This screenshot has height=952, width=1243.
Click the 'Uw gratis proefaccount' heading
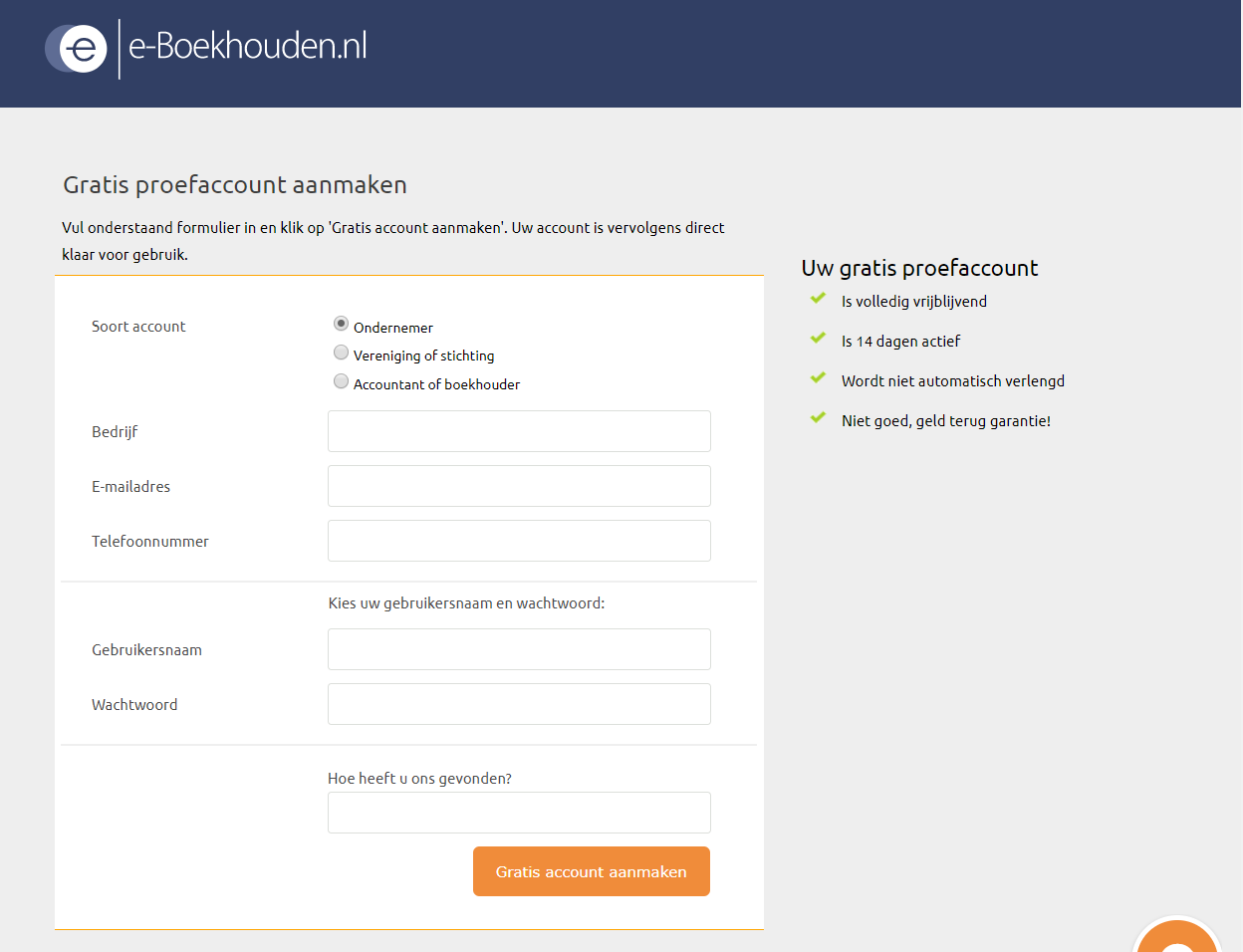[919, 268]
